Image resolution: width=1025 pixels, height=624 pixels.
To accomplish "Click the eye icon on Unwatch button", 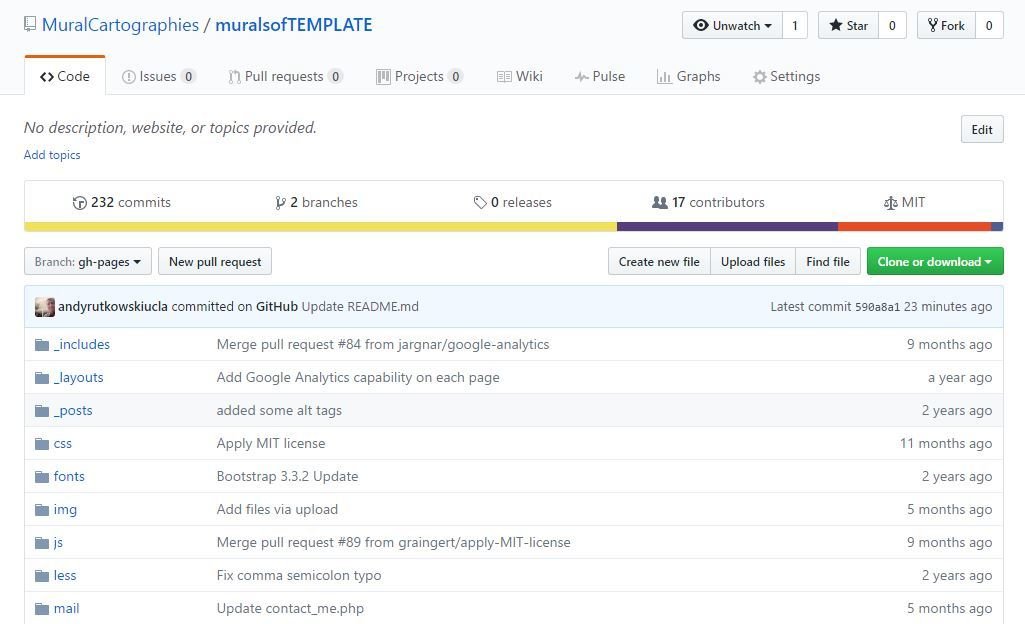I will tap(701, 25).
